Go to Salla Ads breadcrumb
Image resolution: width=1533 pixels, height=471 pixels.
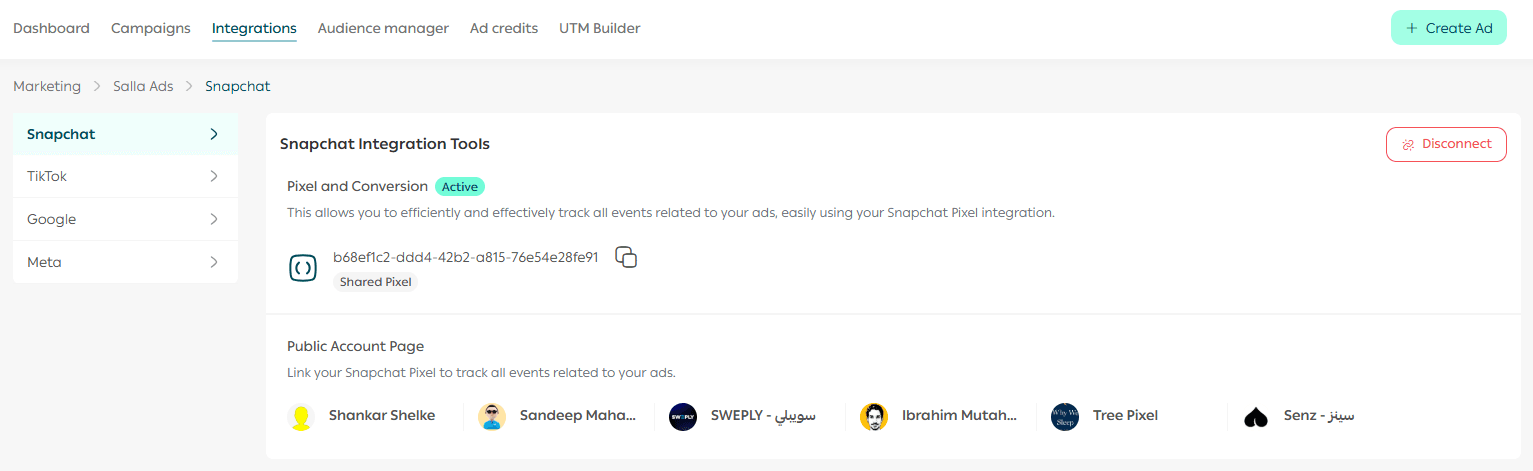(x=143, y=86)
